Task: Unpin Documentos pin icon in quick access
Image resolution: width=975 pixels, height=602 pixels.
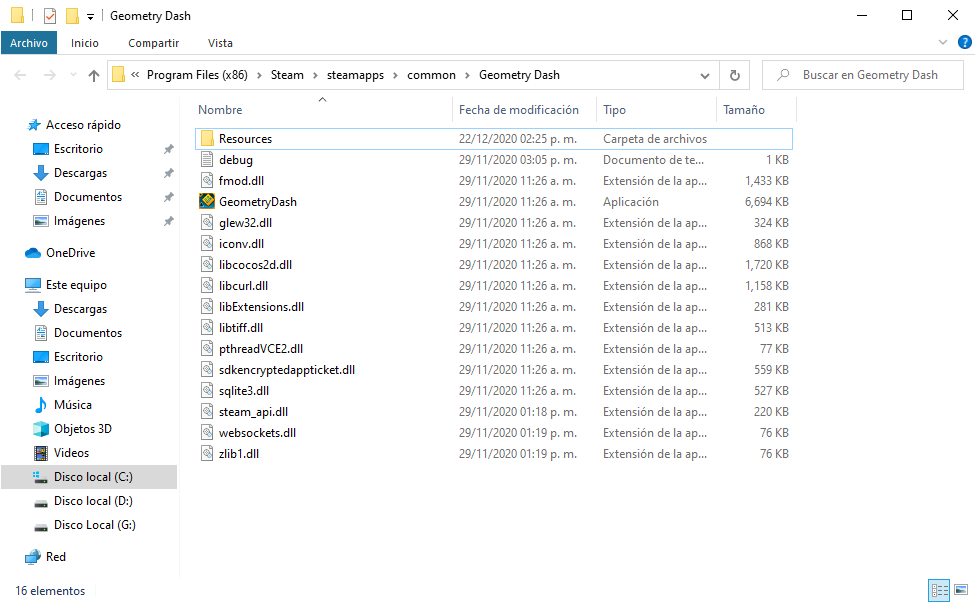Action: 169,197
